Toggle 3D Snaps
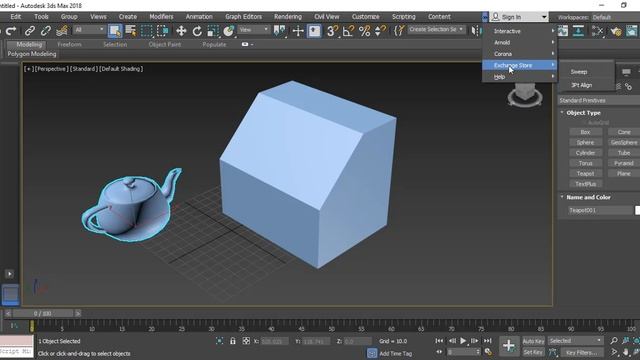 332,31
